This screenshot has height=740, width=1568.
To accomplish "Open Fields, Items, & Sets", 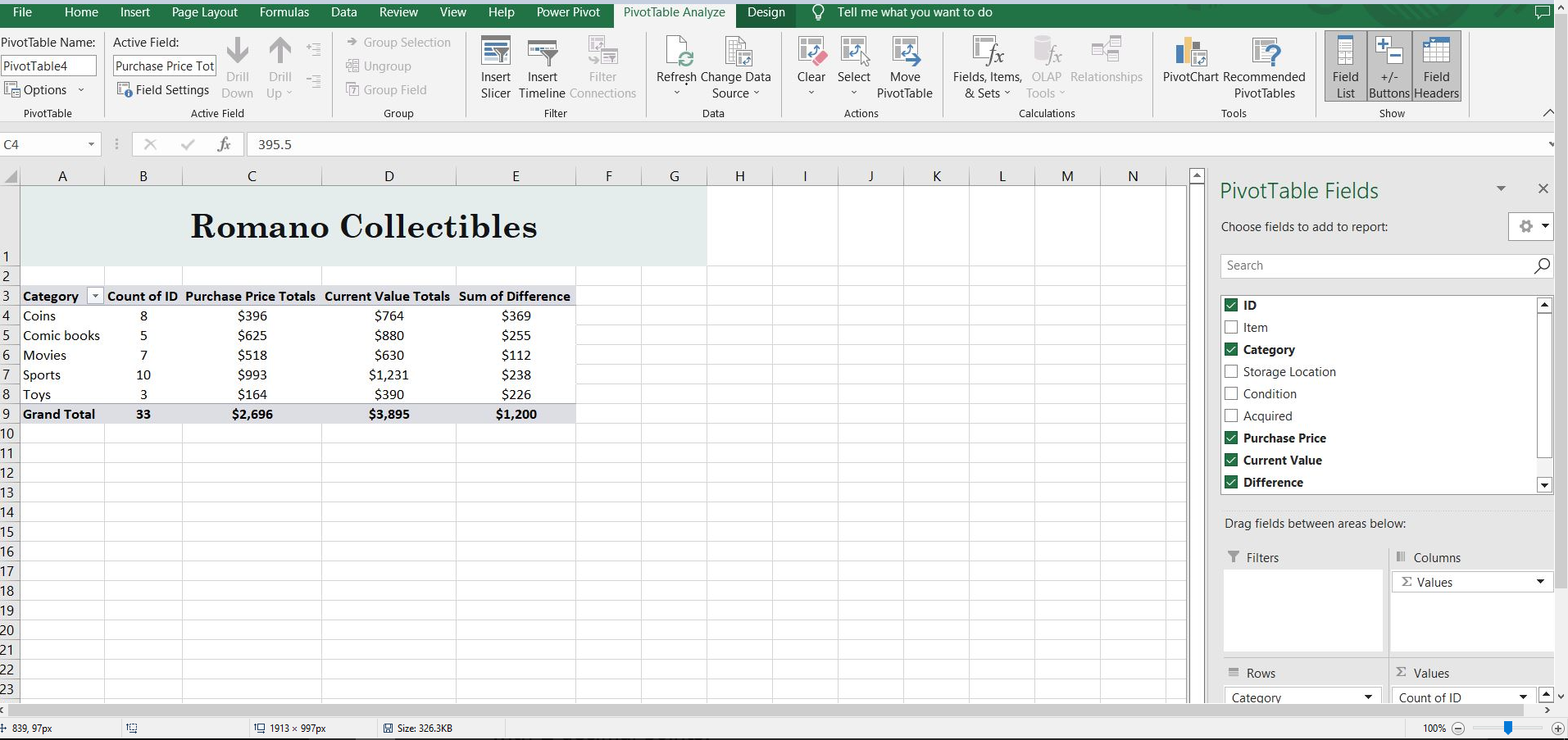I will pyautogui.click(x=987, y=68).
